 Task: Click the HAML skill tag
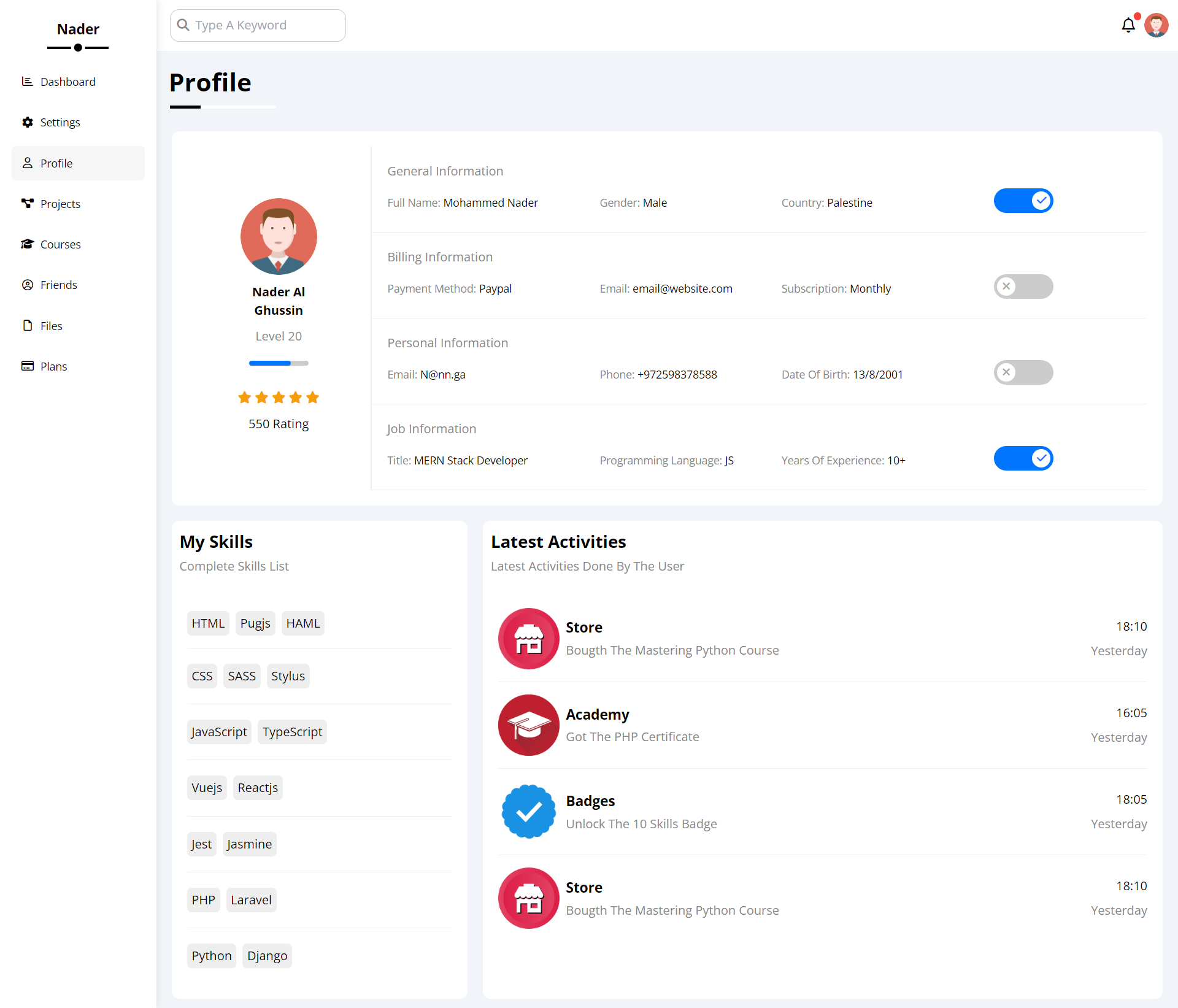(x=303, y=623)
